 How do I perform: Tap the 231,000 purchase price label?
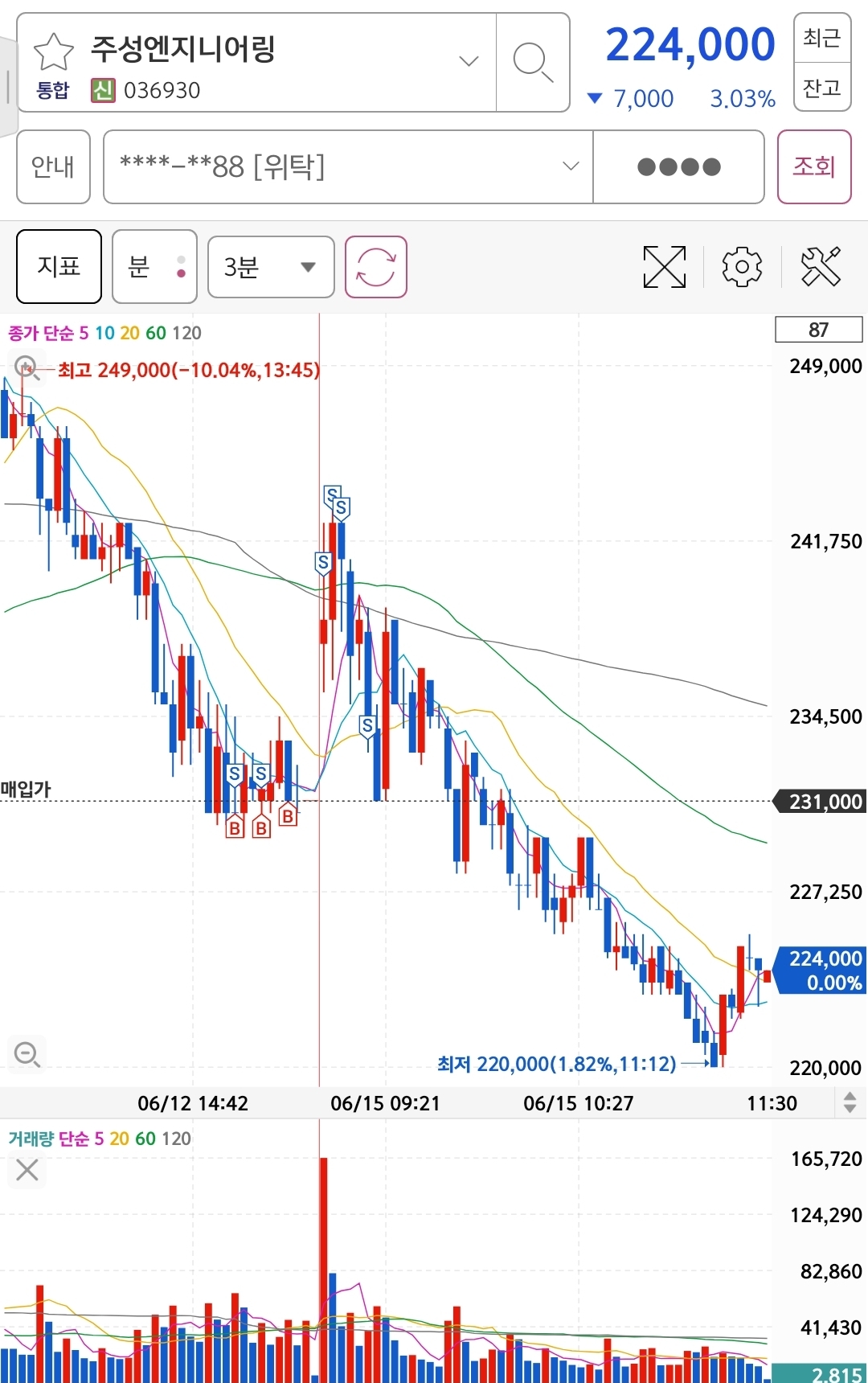tap(819, 802)
